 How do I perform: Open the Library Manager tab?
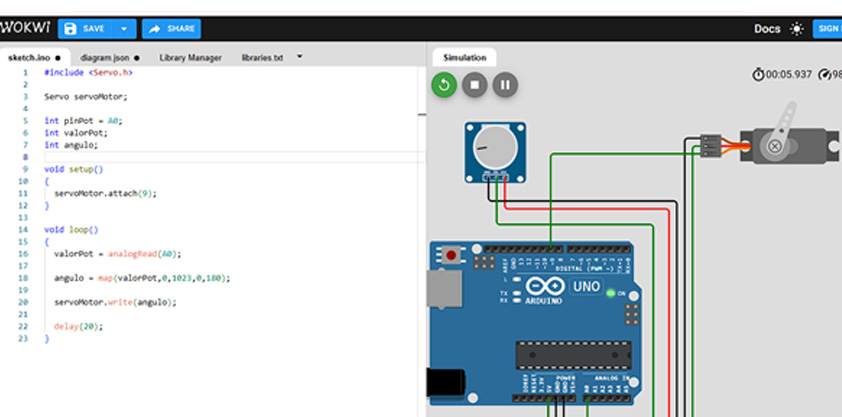pyautogui.click(x=190, y=57)
